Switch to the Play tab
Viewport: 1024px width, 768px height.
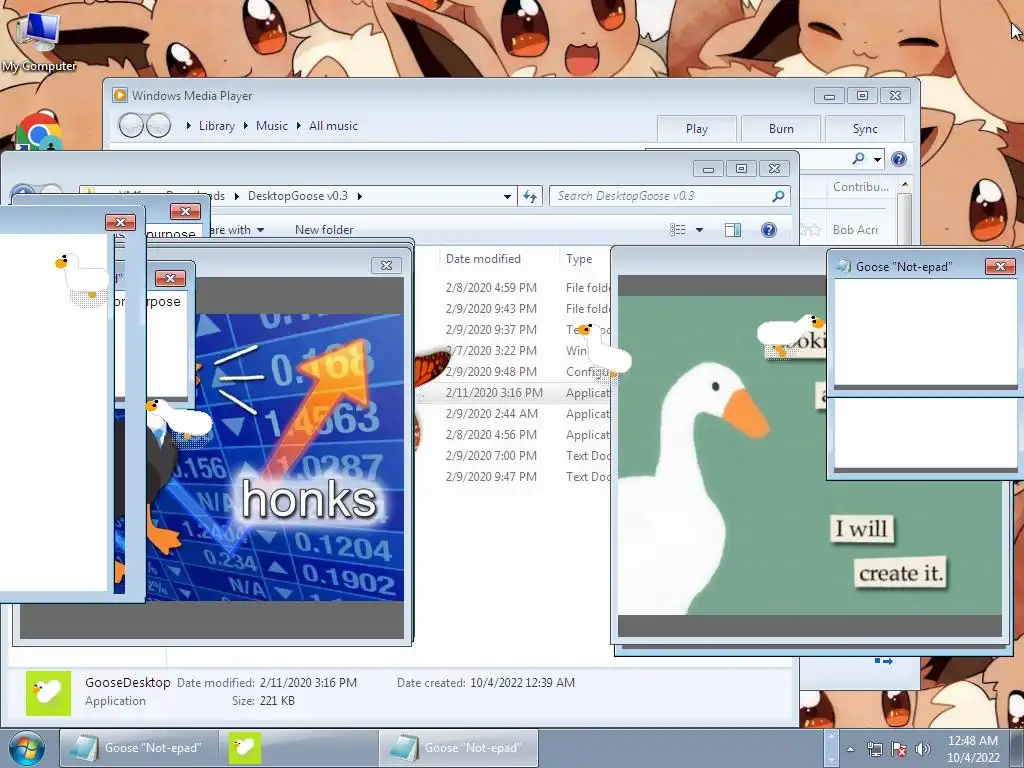(697, 129)
